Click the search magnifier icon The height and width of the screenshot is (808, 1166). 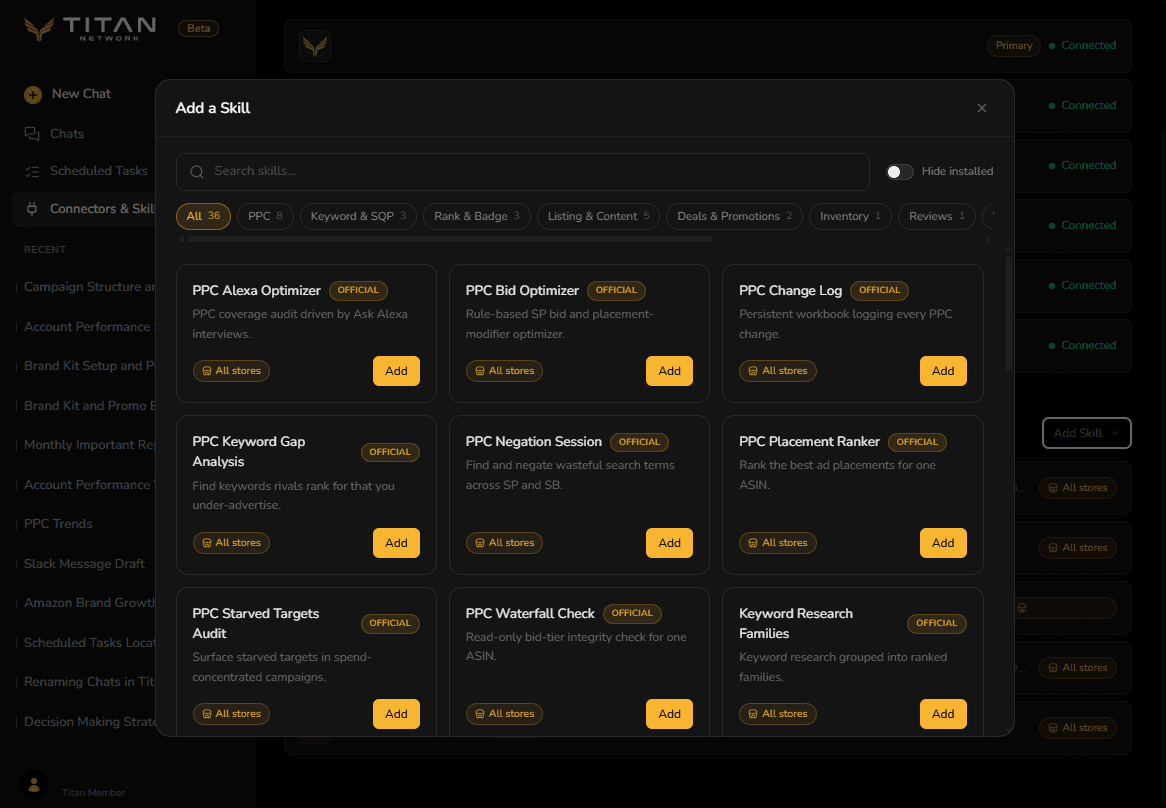197,172
